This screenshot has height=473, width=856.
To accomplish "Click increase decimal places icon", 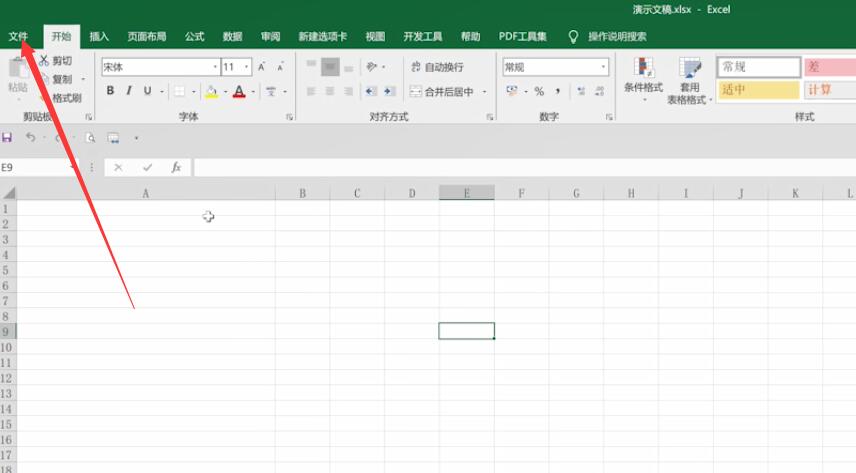I will (x=581, y=91).
